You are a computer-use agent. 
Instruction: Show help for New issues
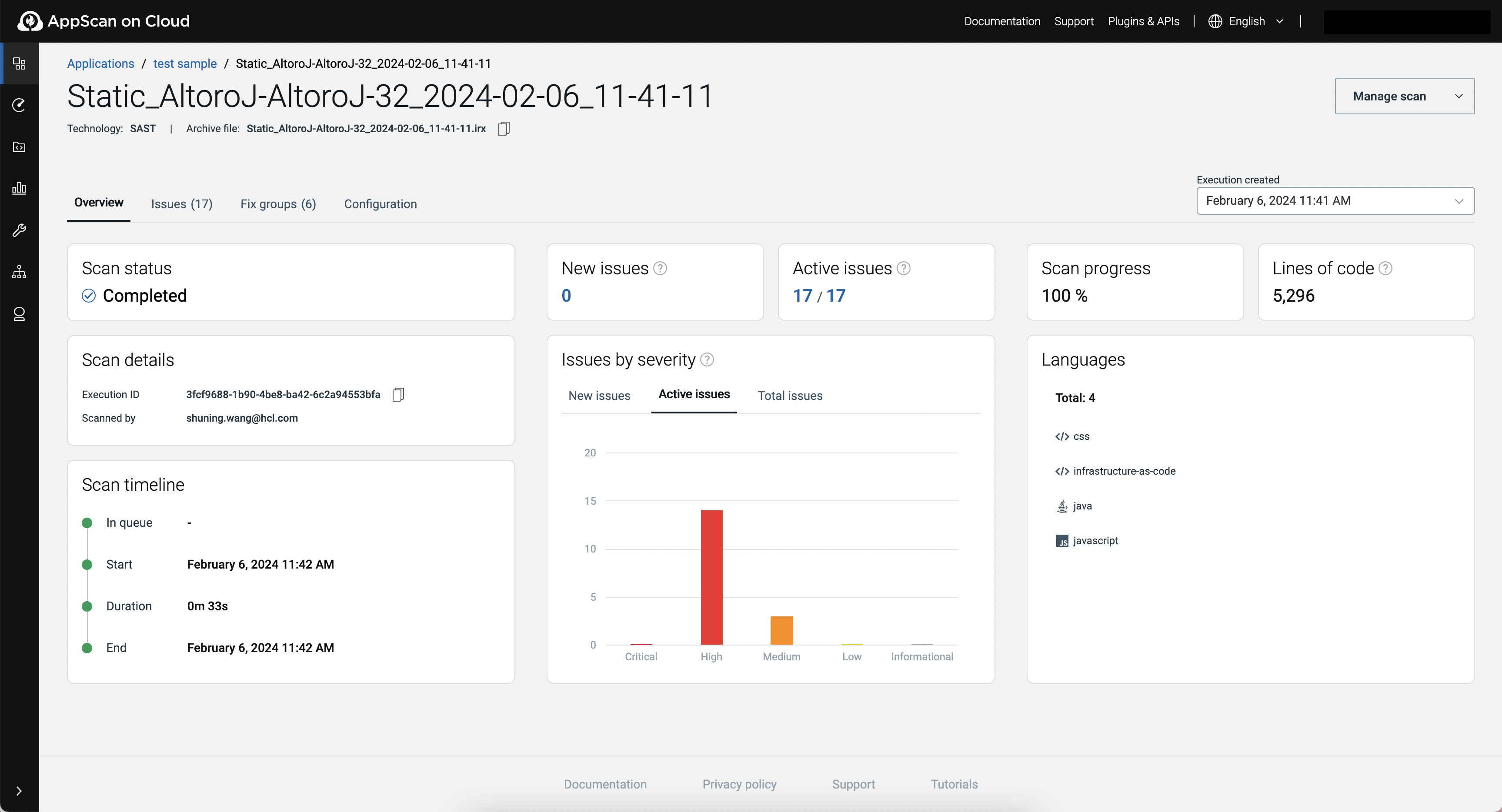click(660, 268)
